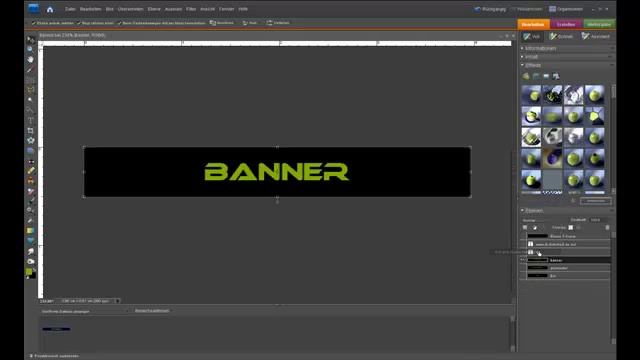640x360 pixels.
Task: Select the Crop tool
Action: (31, 131)
